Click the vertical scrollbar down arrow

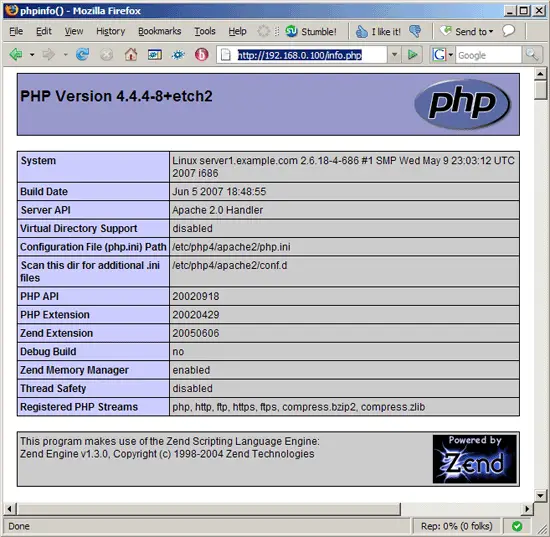point(540,495)
